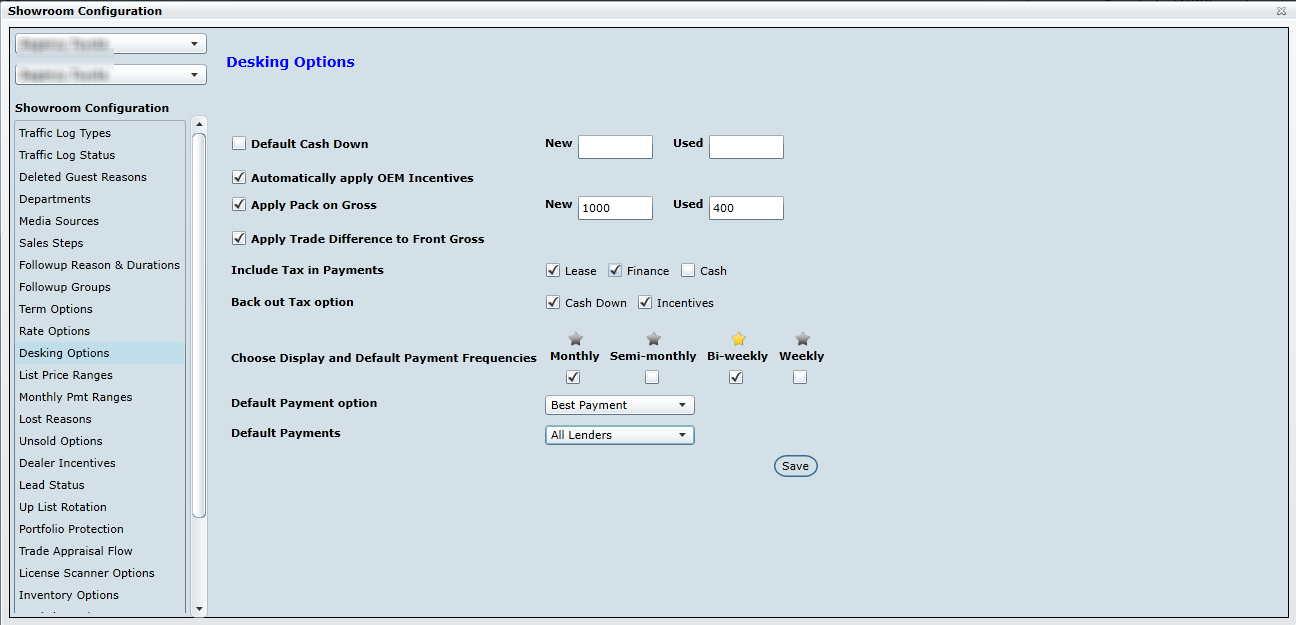Select Dealer Incentives from sidebar

(67, 463)
